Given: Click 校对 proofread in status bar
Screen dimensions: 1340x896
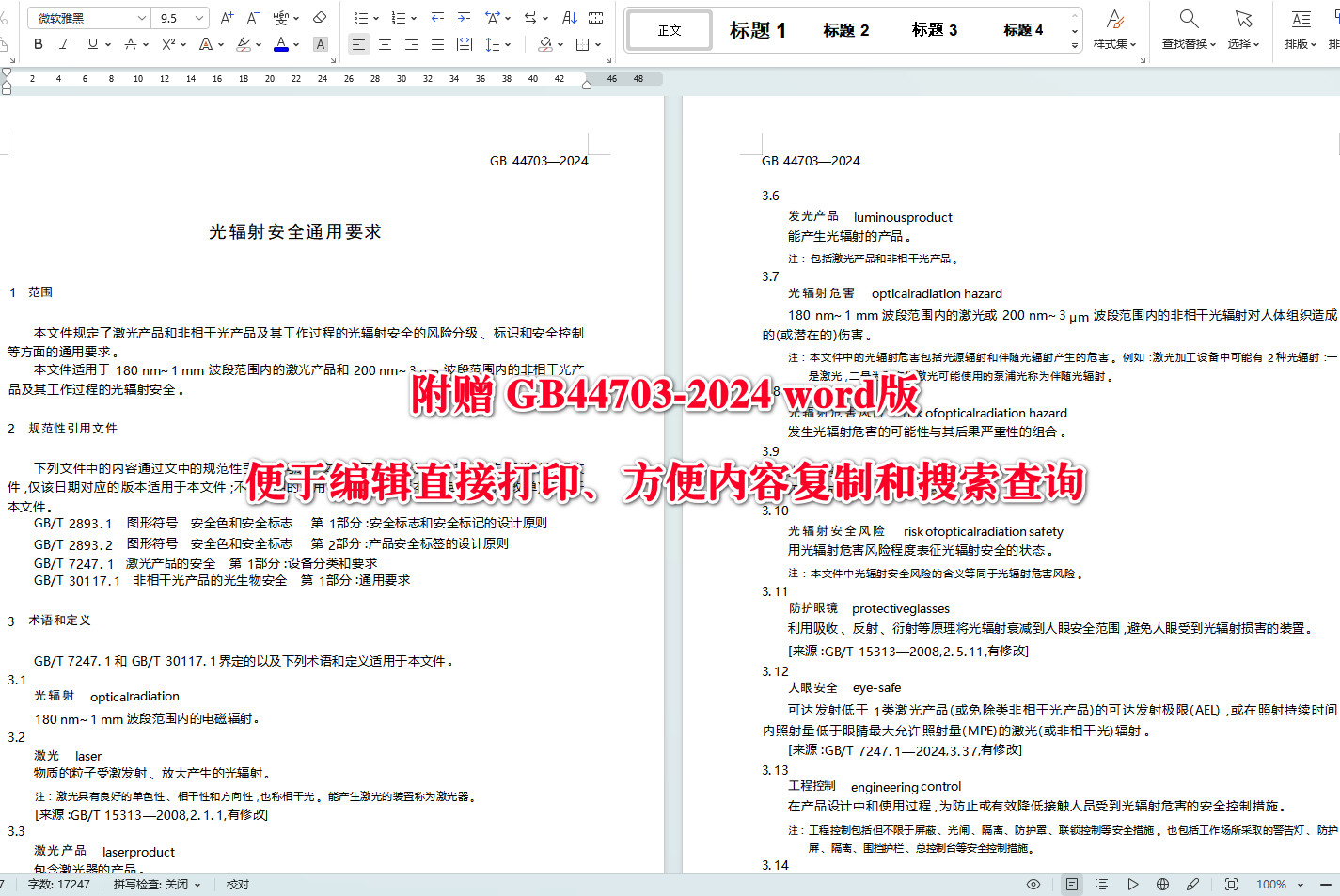Looking at the screenshot, I should tap(238, 885).
